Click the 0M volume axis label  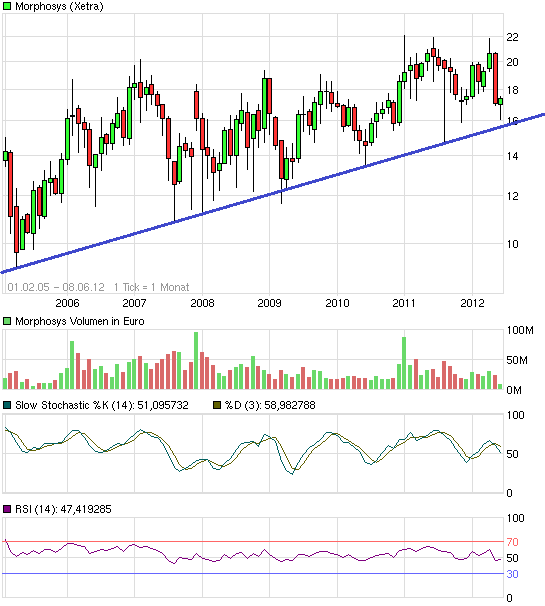coord(514,390)
